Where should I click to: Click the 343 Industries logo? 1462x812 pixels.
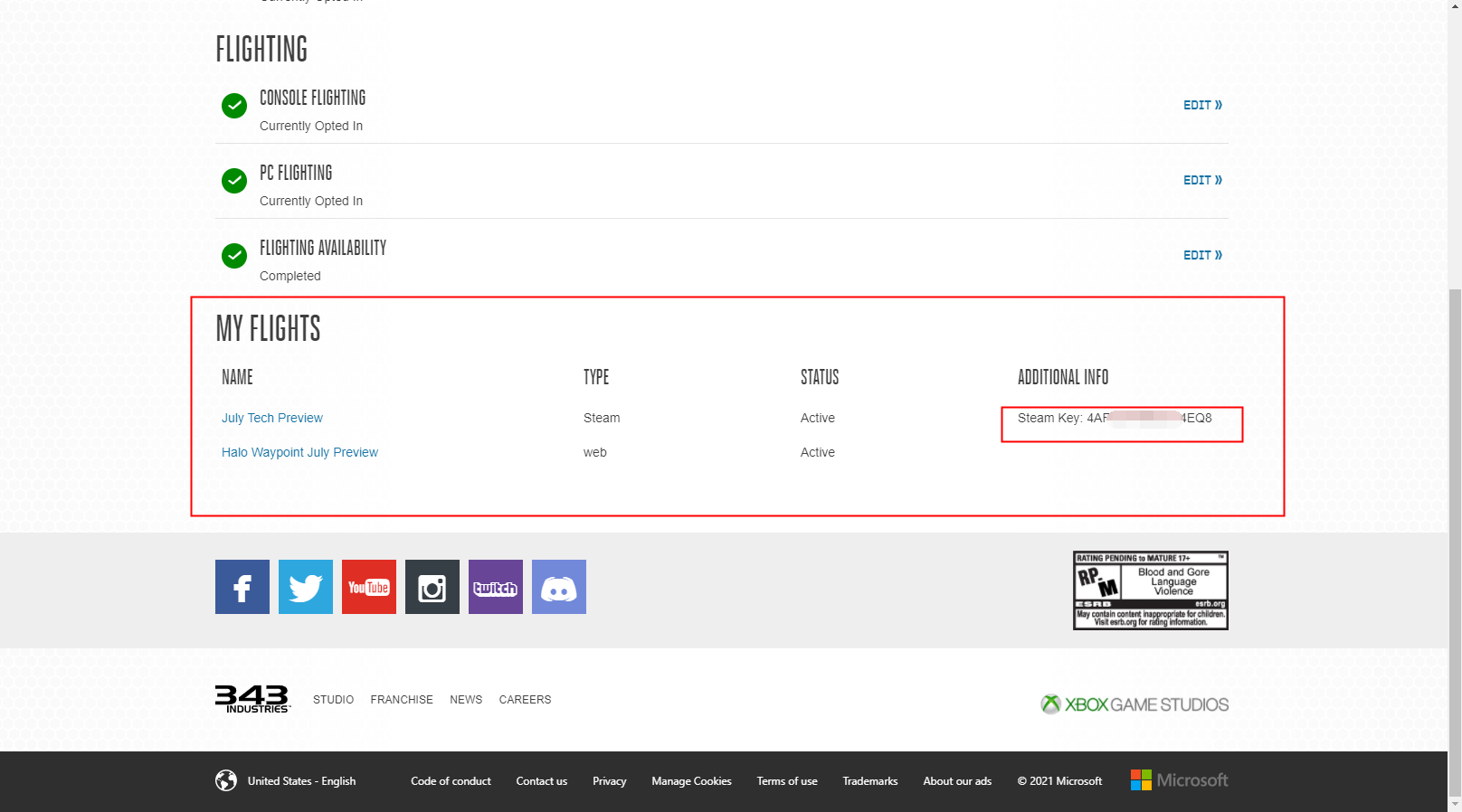tap(252, 699)
